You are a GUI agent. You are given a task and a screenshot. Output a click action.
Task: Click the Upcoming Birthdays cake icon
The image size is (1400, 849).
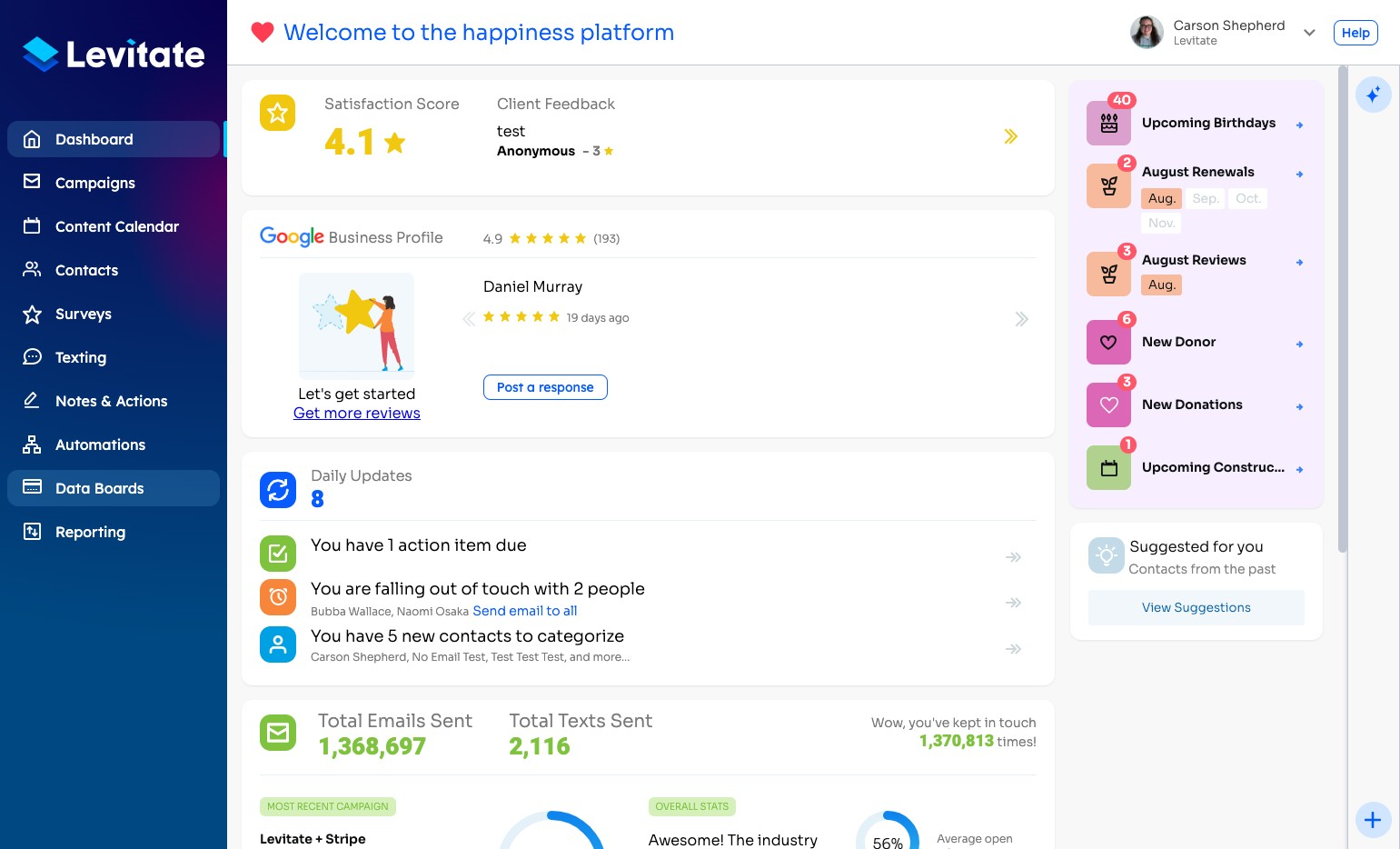[1108, 124]
